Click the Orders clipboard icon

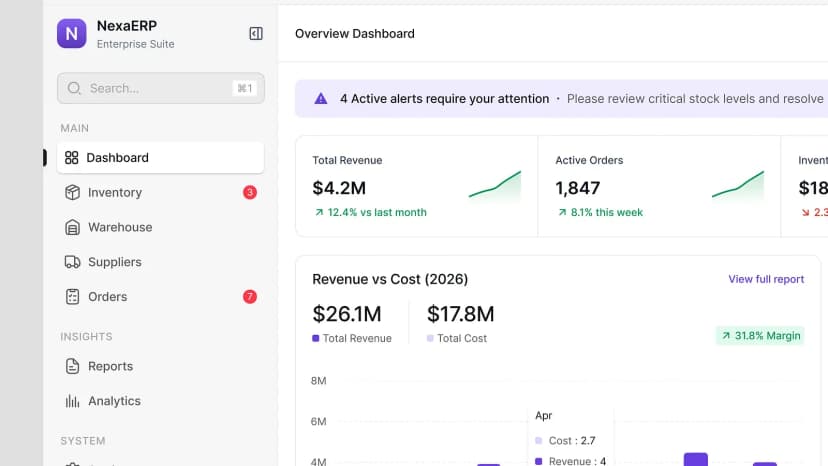point(72,297)
